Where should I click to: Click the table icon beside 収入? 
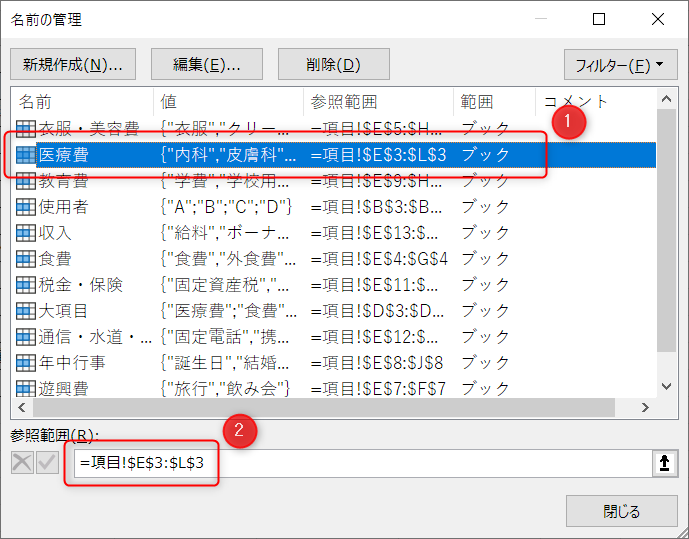point(26,233)
